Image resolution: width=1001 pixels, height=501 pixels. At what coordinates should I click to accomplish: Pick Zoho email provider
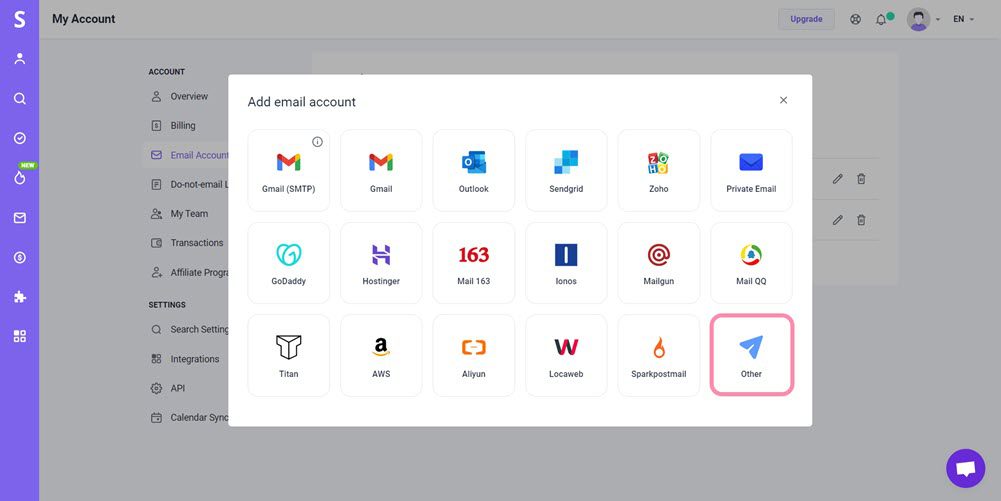(x=658, y=170)
